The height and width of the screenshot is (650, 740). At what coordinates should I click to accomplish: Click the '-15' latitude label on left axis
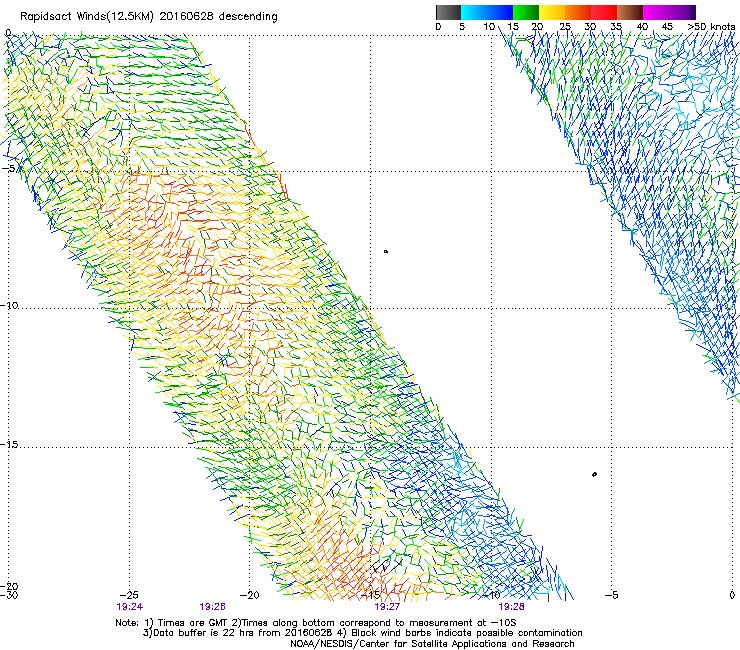[x=9, y=444]
